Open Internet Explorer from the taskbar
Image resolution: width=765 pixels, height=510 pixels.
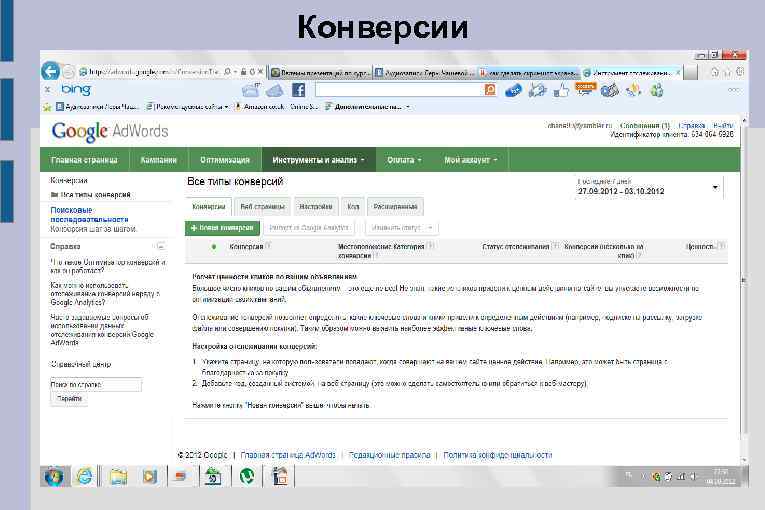tap(84, 476)
